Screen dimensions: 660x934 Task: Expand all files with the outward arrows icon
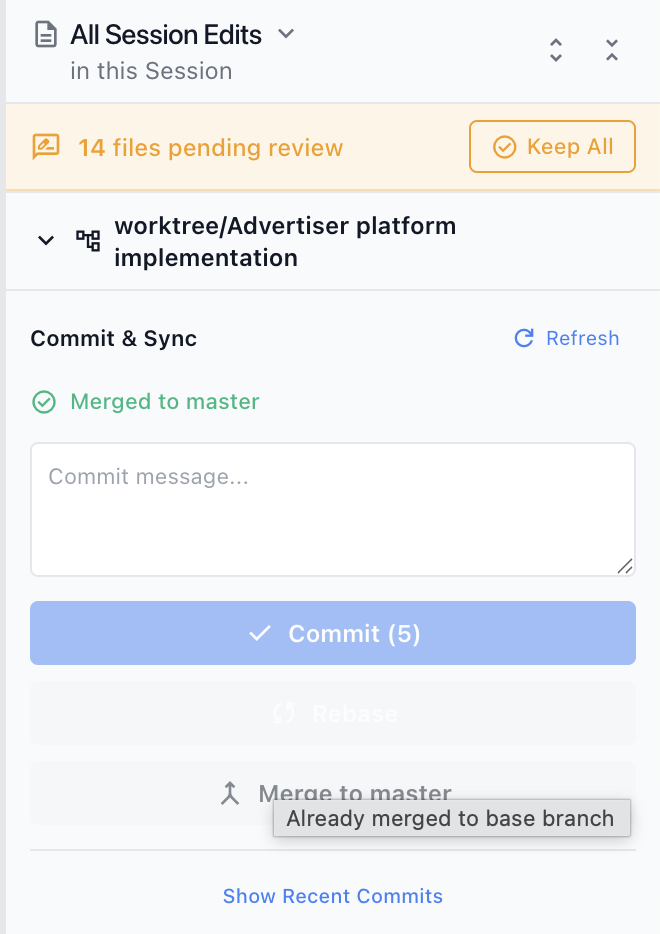click(556, 50)
